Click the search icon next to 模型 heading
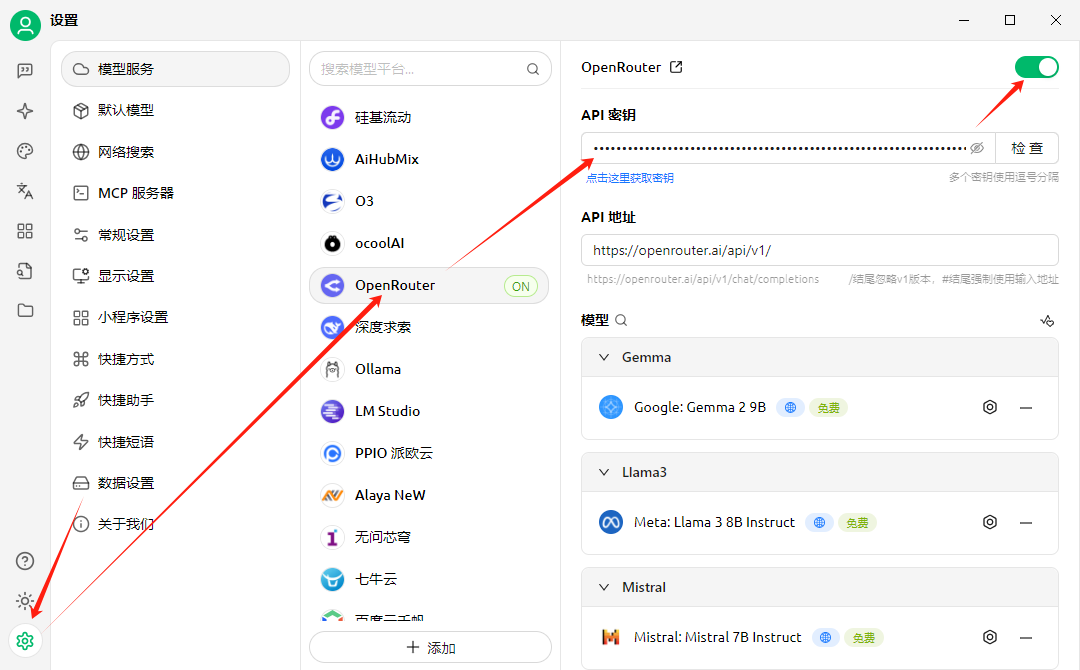This screenshot has height=670, width=1080. tap(621, 321)
